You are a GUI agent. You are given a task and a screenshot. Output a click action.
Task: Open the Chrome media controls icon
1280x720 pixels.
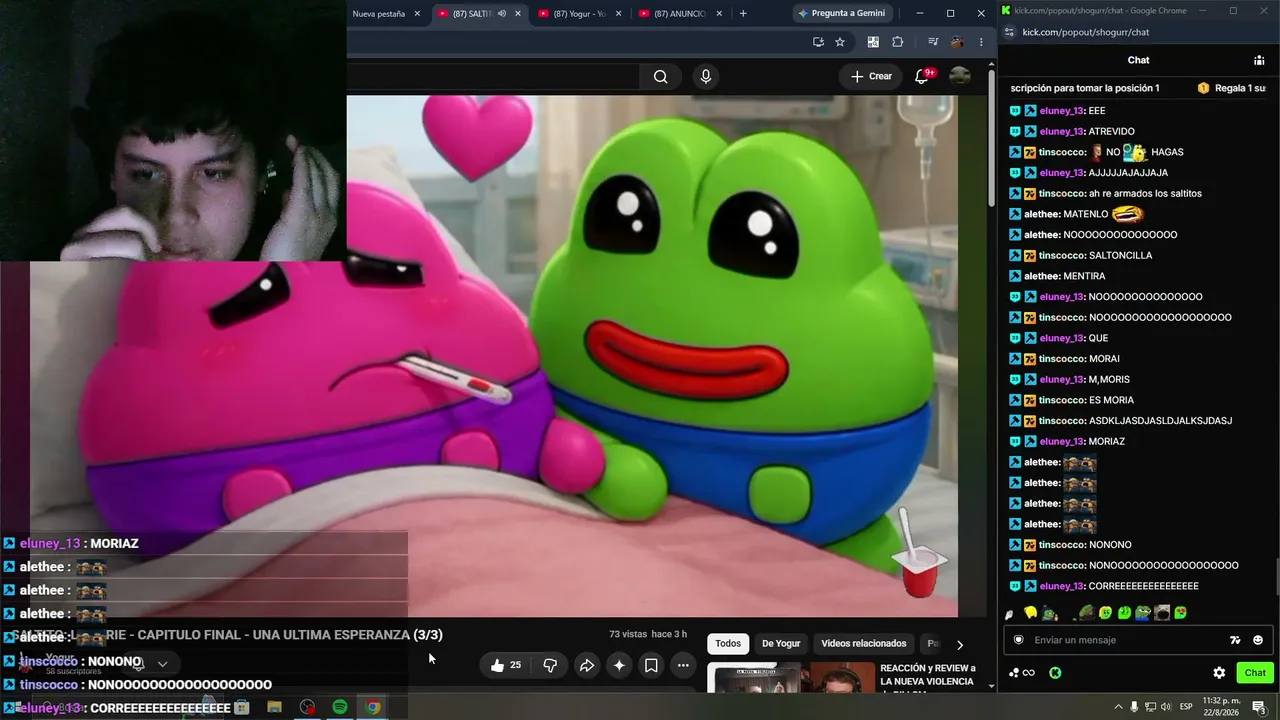coord(932,42)
